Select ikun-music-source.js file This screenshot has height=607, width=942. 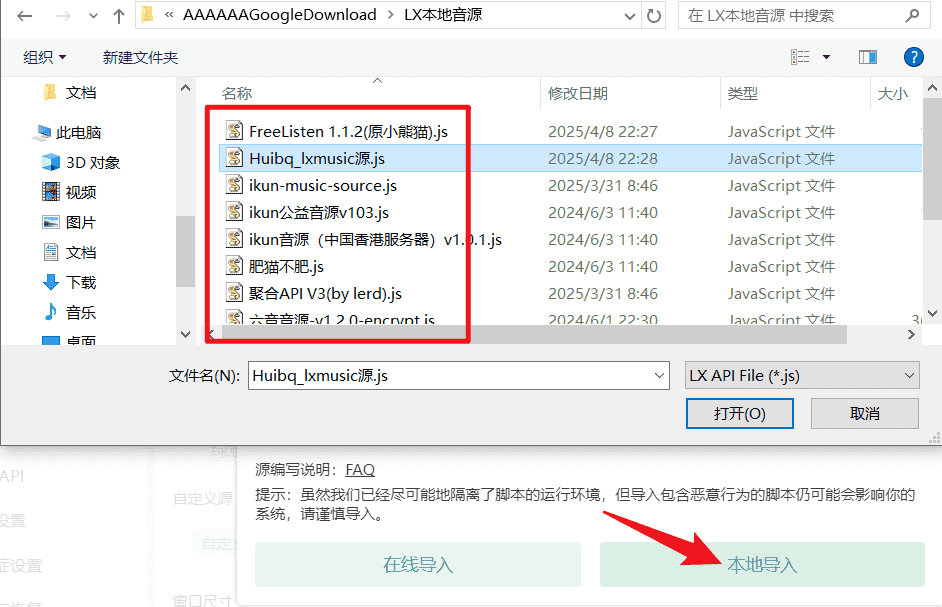click(323, 186)
